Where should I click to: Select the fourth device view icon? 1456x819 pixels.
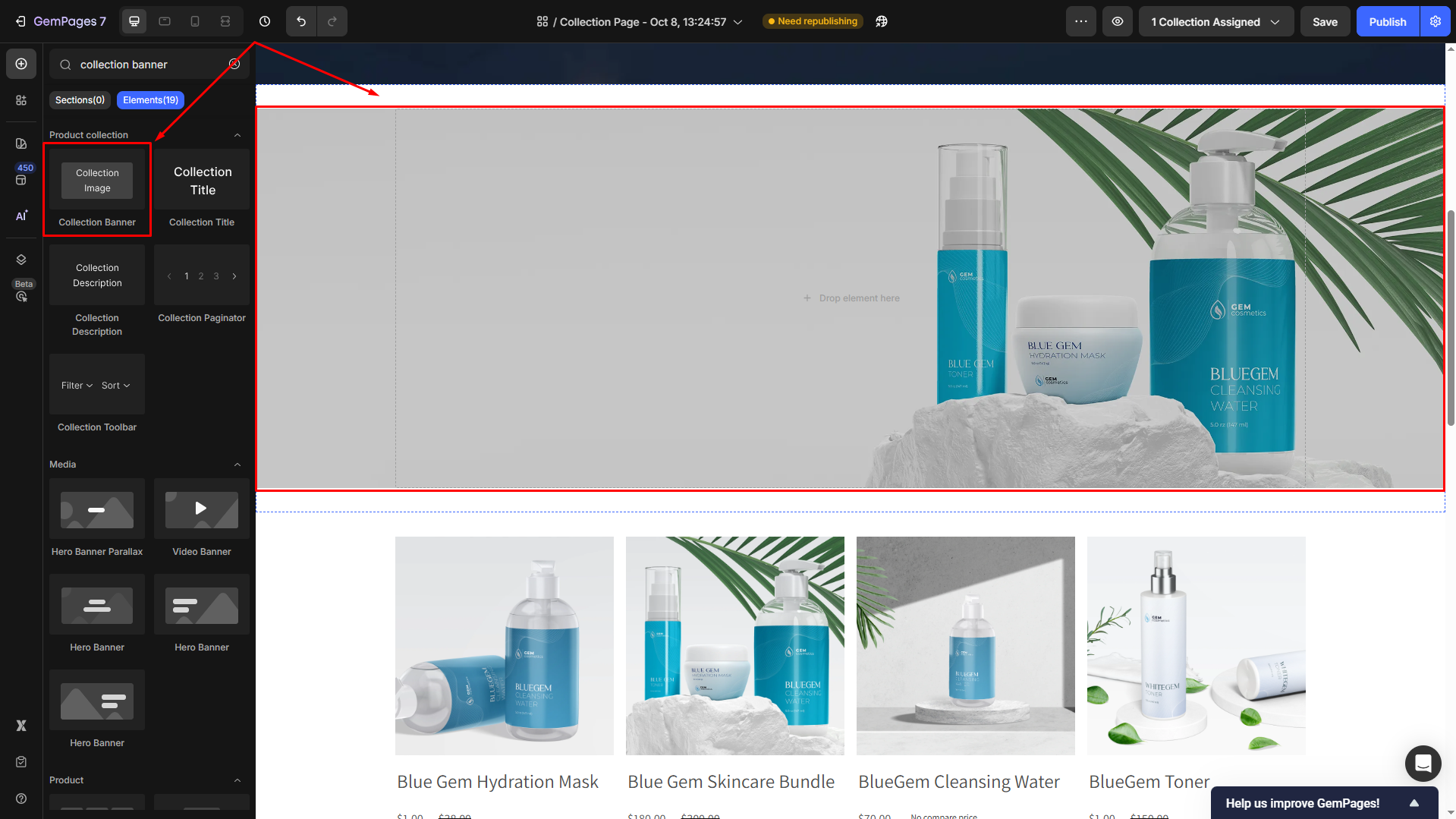(225, 21)
